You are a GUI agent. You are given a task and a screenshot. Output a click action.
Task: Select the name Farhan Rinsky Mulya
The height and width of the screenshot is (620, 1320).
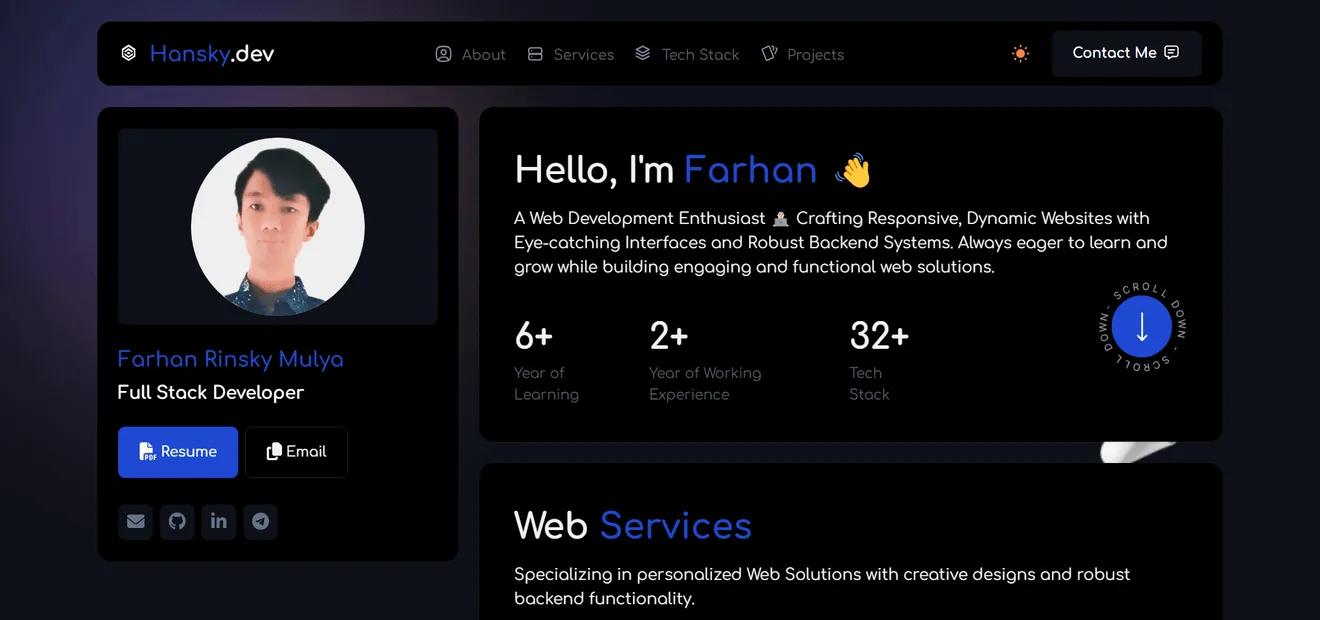tap(230, 359)
